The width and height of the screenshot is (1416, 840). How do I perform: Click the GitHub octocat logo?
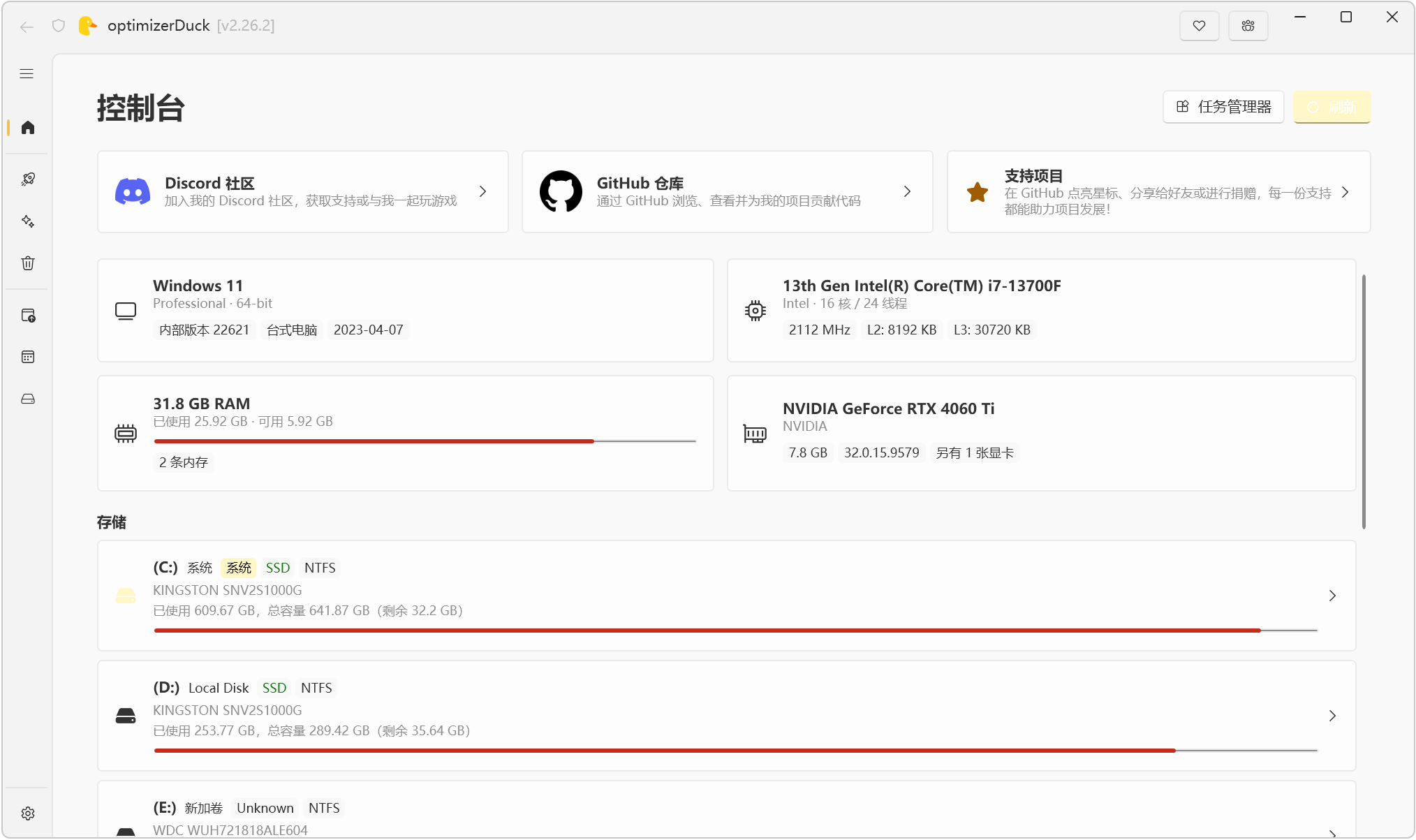point(561,191)
